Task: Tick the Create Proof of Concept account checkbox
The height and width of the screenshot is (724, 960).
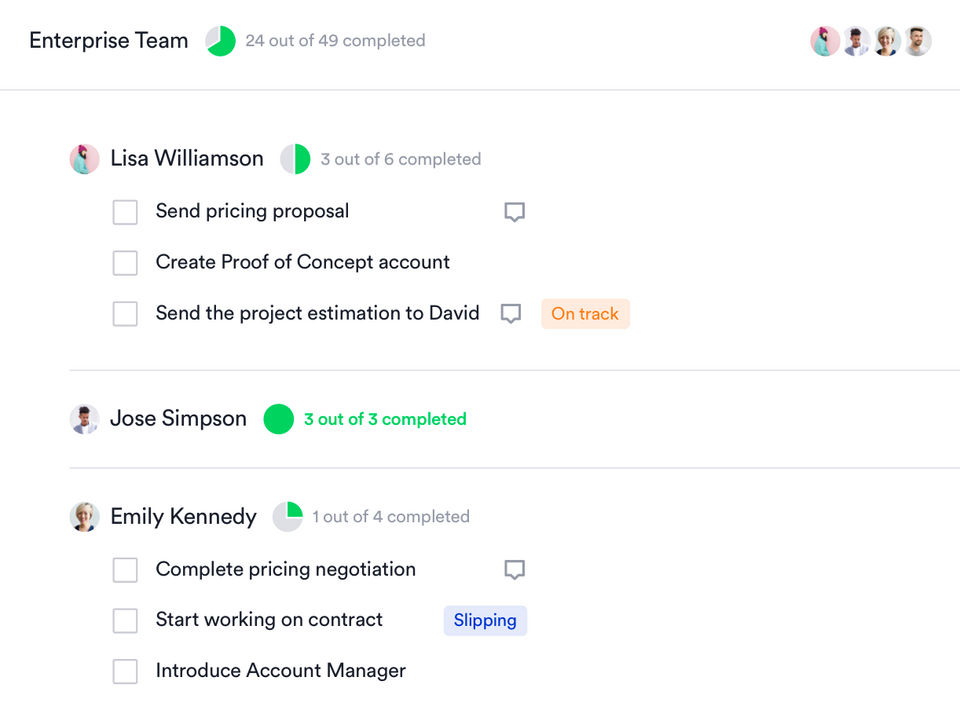Action: tap(125, 263)
